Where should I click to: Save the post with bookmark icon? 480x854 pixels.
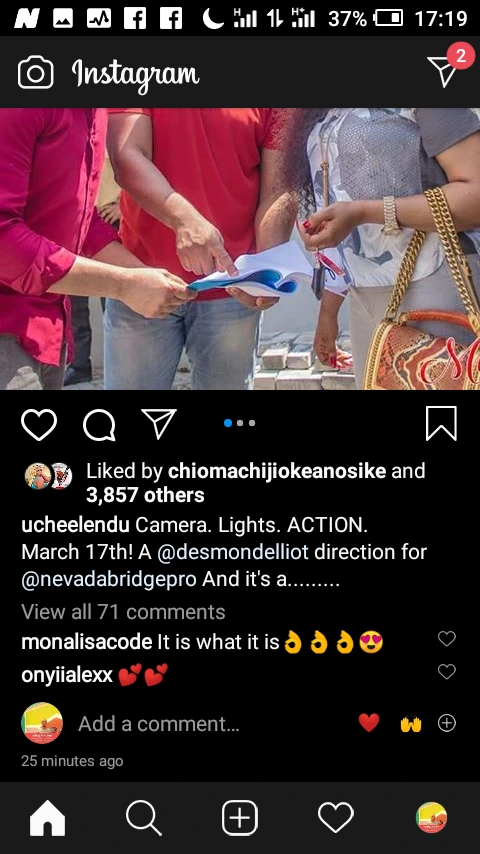(x=441, y=423)
